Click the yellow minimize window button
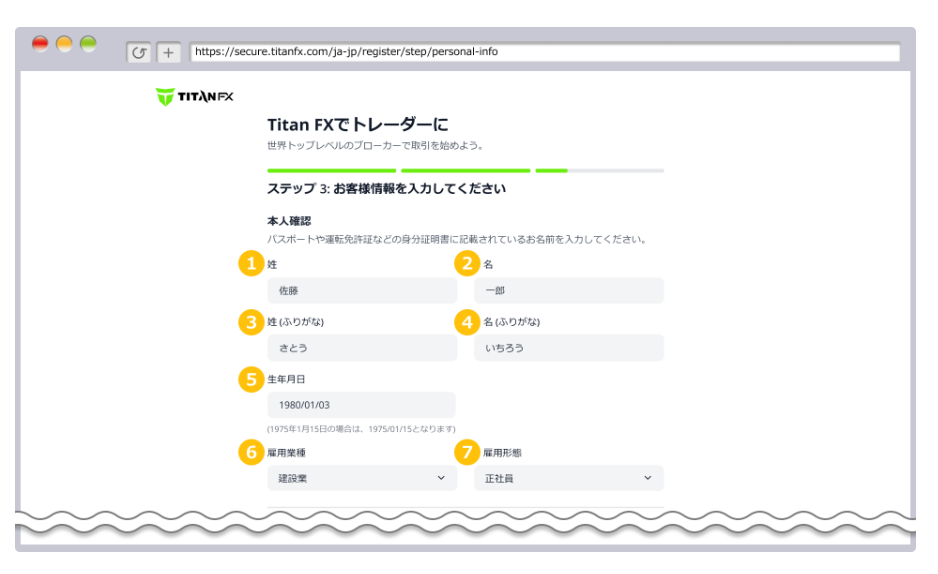 tap(64, 44)
